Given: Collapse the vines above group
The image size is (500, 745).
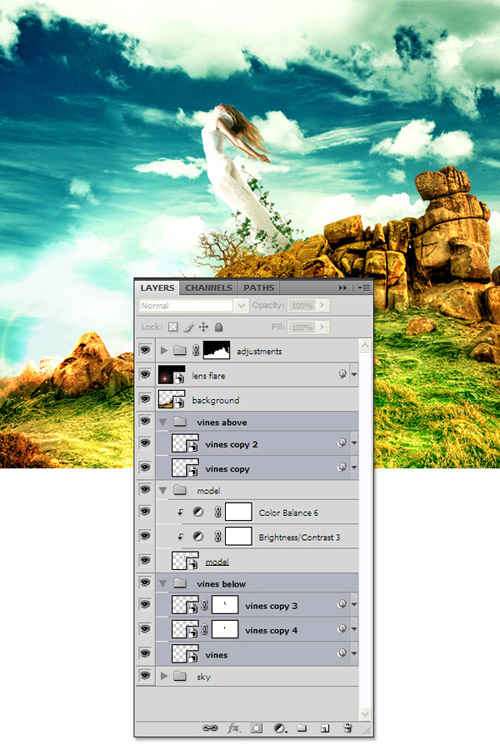Looking at the screenshot, I should click(x=163, y=422).
